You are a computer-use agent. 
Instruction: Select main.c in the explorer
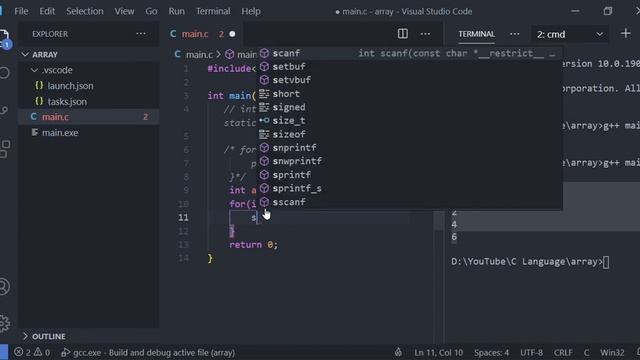(89, 117)
